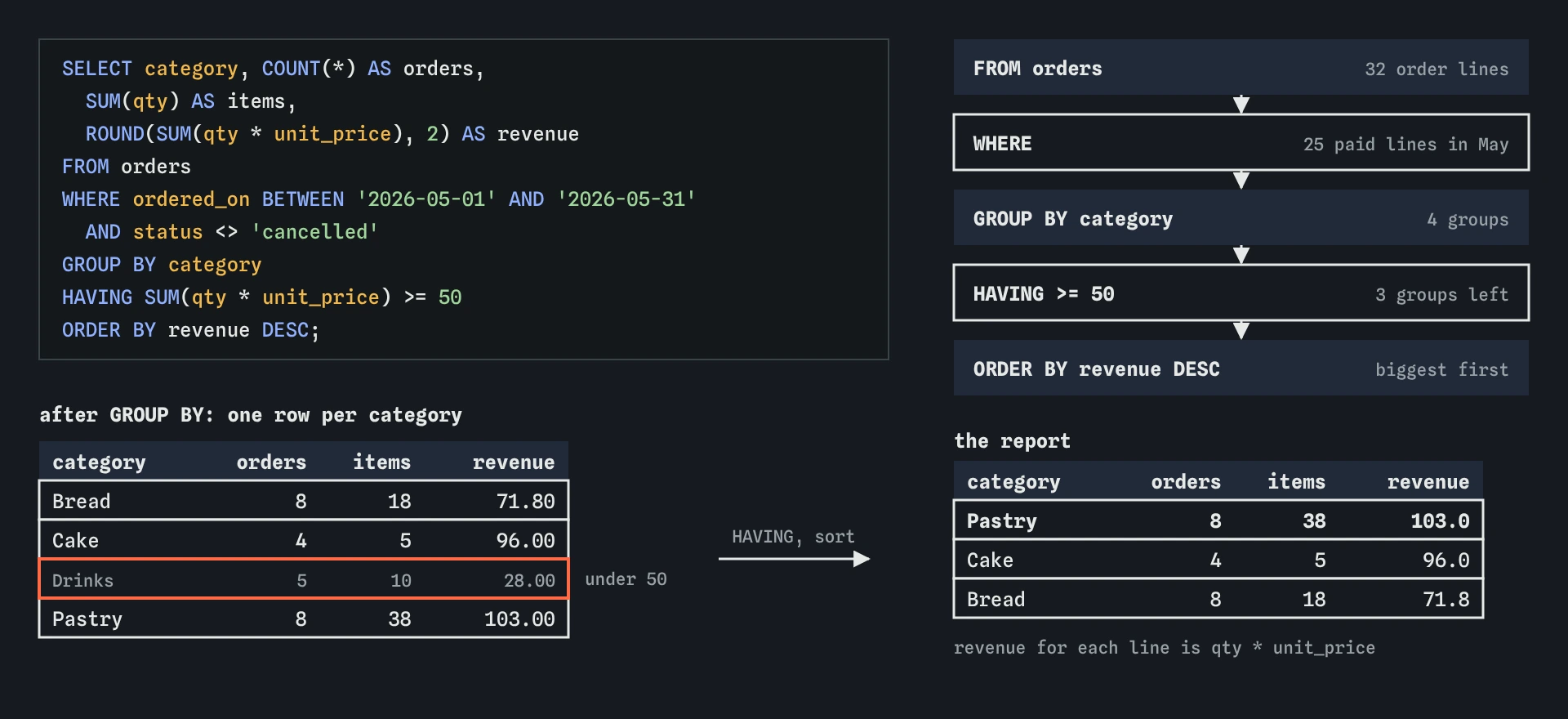Click the "GROUP BY category" pipeline step label
The image size is (1568, 719).
(x=1072, y=219)
